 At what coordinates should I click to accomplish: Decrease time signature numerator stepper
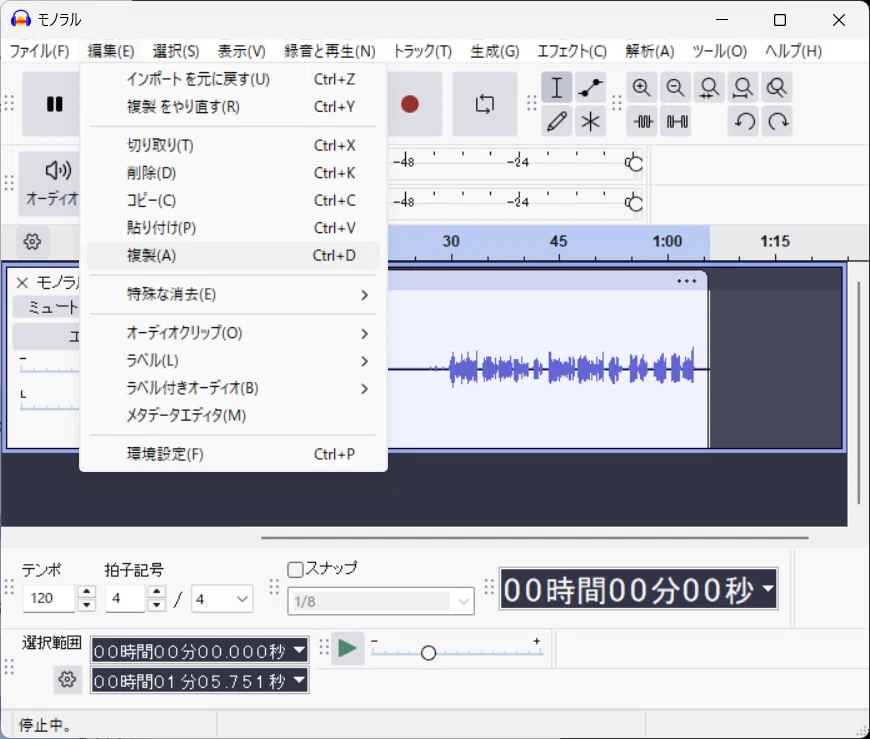pos(157,605)
